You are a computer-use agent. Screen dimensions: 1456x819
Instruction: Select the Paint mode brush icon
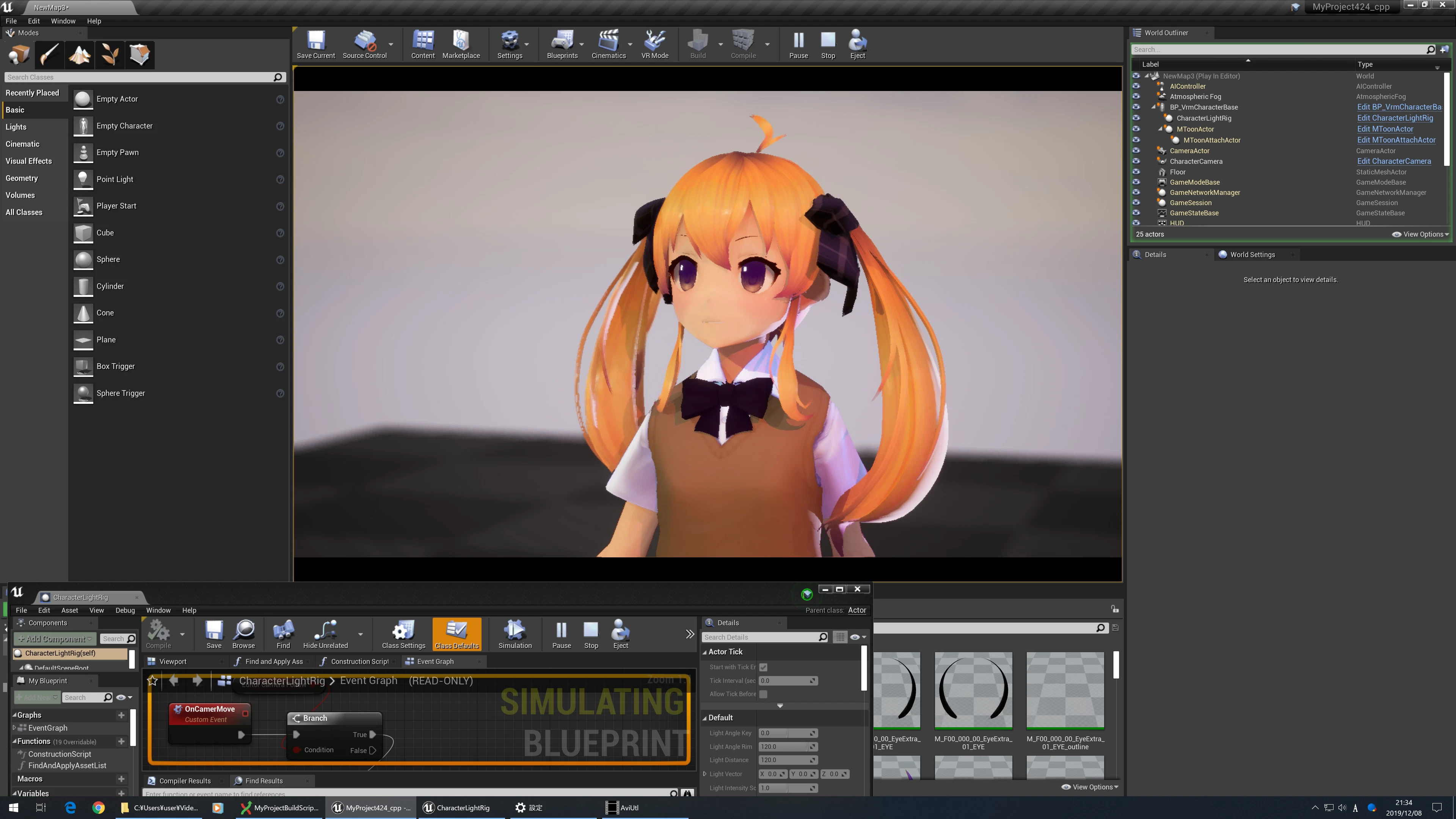49,55
